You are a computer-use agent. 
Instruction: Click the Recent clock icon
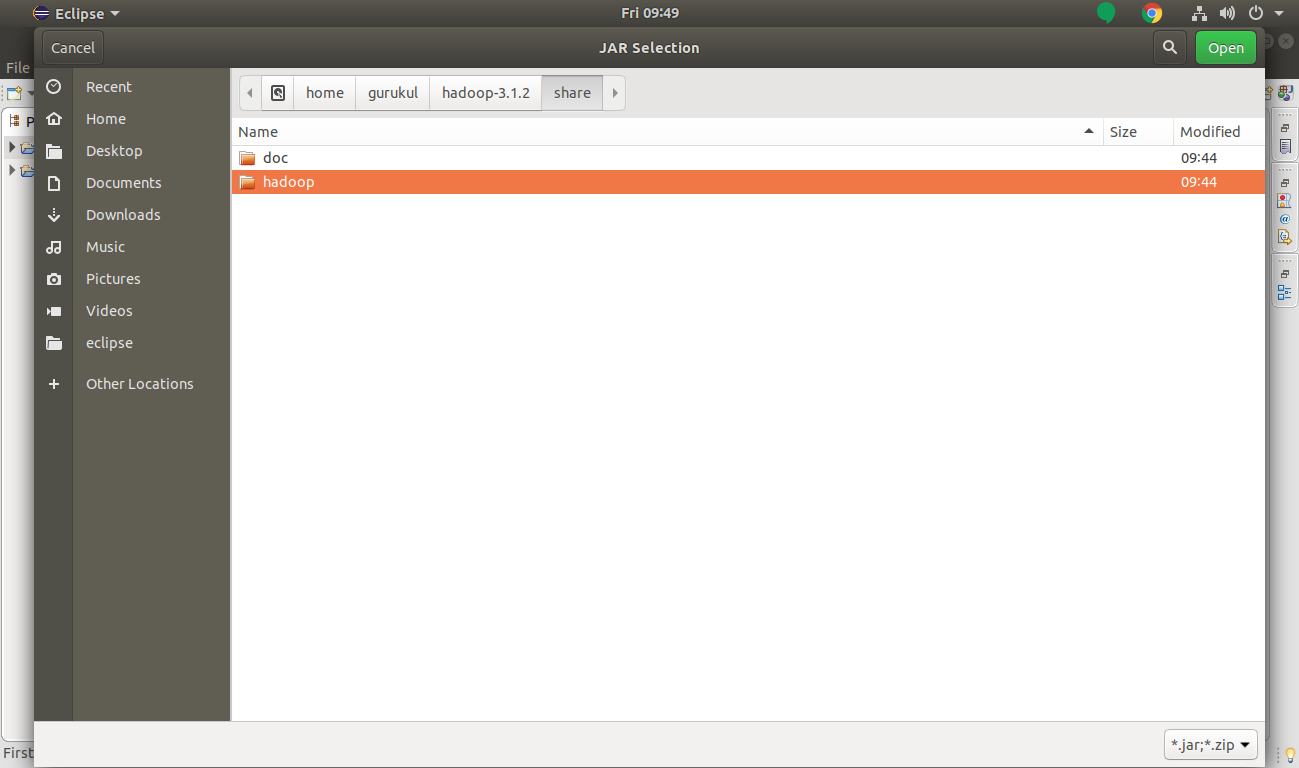pyautogui.click(x=54, y=87)
